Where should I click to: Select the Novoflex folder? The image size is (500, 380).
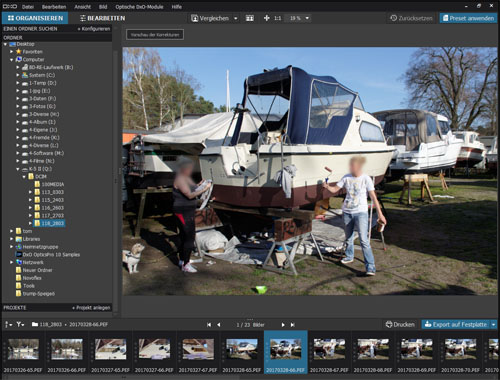click(32, 278)
